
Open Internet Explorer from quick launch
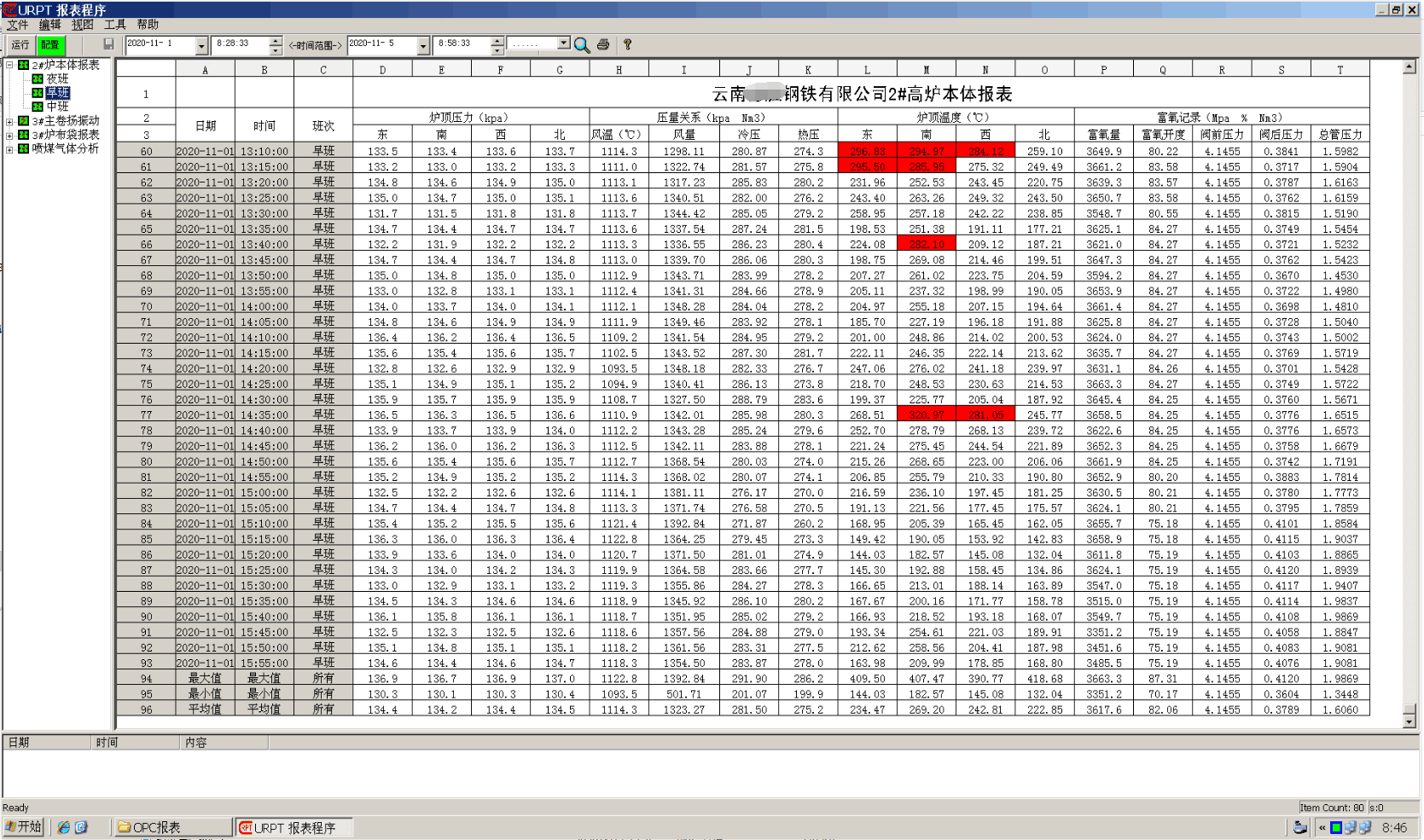(63, 827)
